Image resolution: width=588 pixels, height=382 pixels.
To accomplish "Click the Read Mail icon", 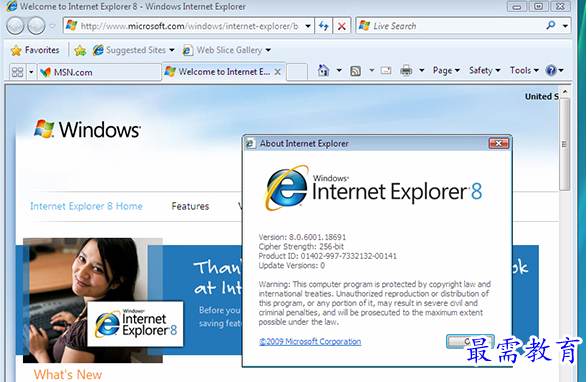I will [x=386, y=70].
